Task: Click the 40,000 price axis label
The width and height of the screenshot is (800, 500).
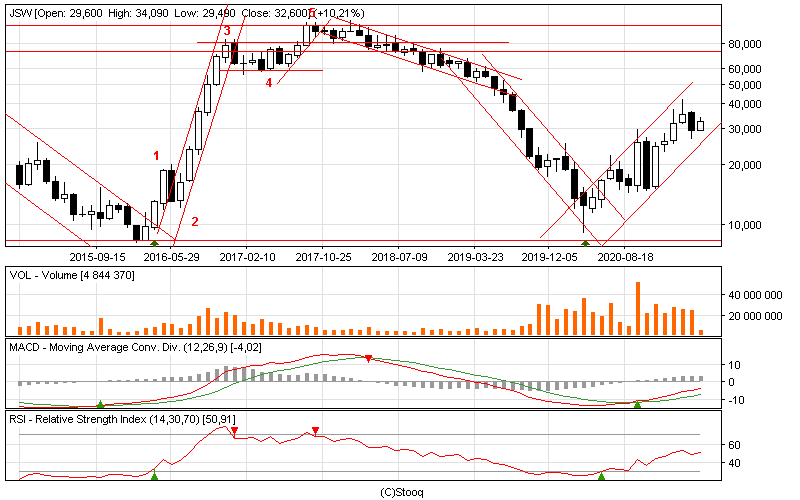Action: 745,104
